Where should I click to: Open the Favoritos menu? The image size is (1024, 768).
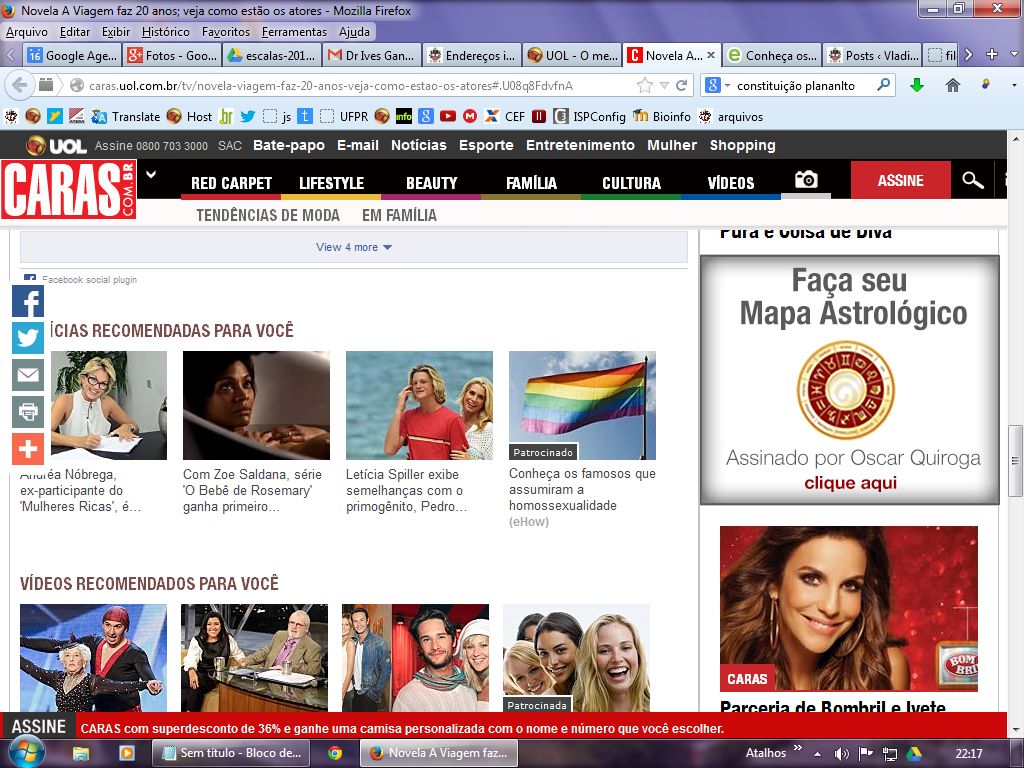click(x=226, y=31)
